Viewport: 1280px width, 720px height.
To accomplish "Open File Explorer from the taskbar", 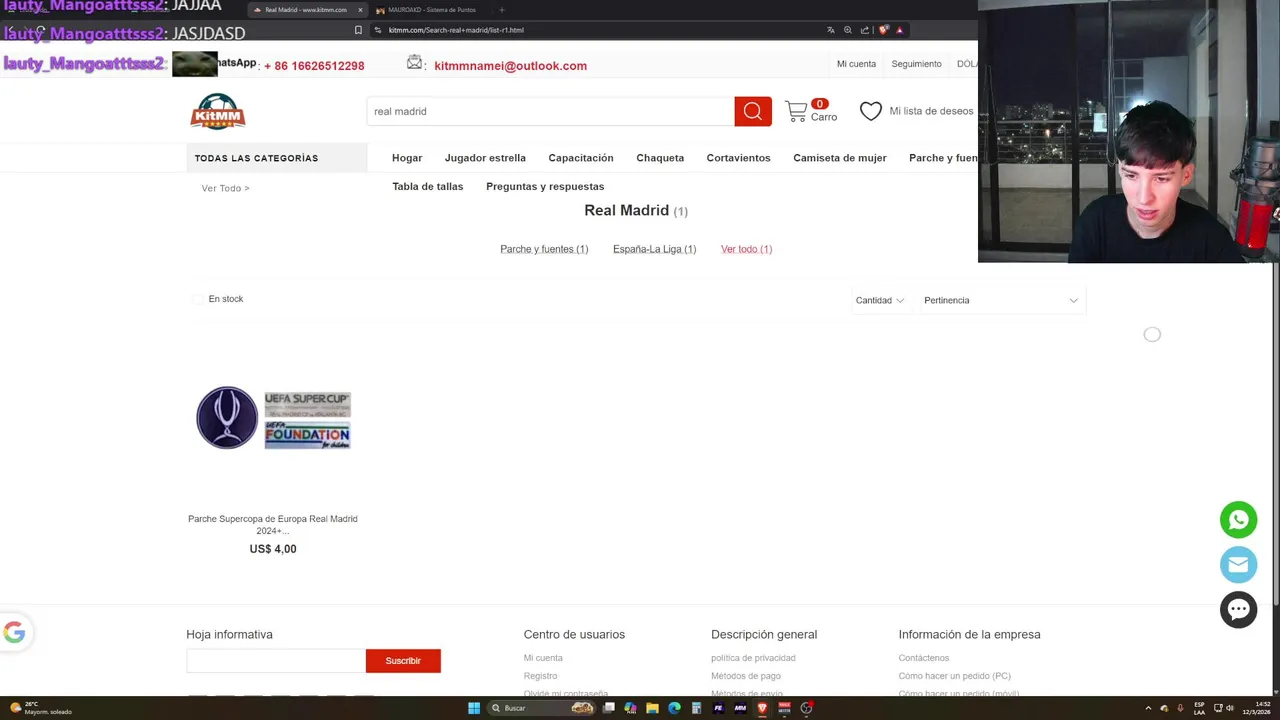I will pyautogui.click(x=652, y=708).
